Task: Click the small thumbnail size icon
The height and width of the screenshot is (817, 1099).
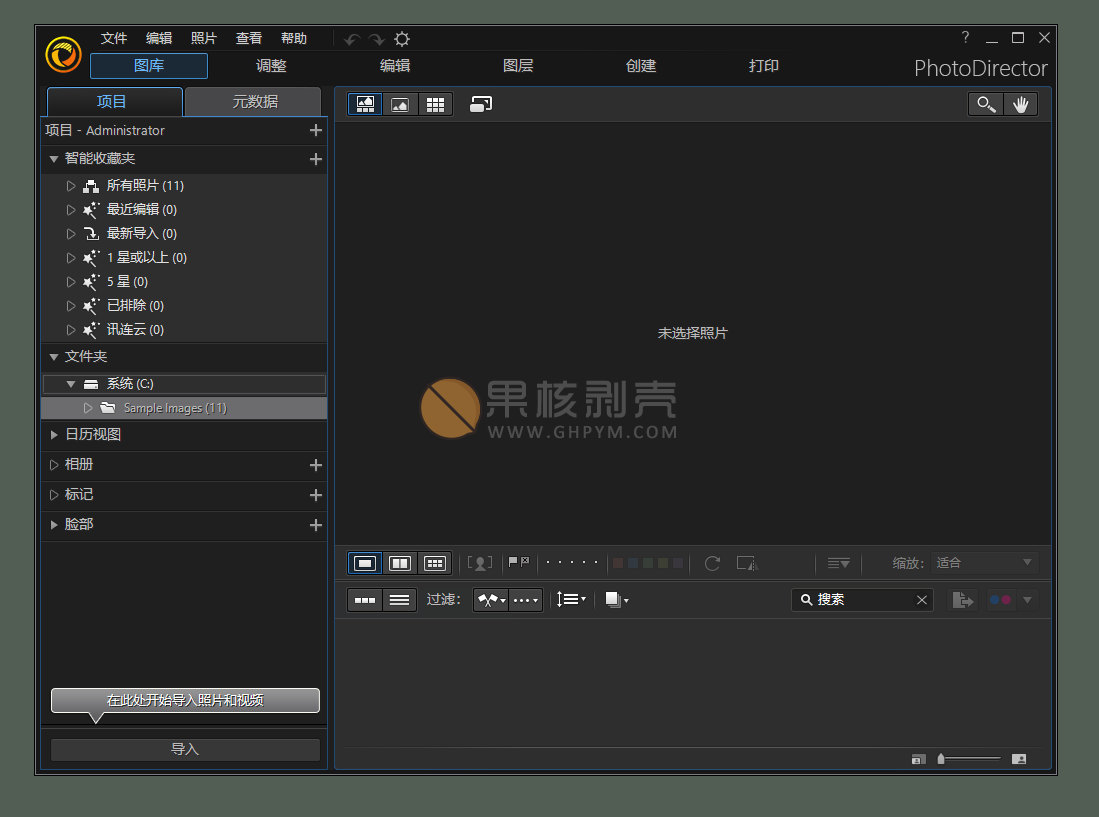Action: (918, 760)
